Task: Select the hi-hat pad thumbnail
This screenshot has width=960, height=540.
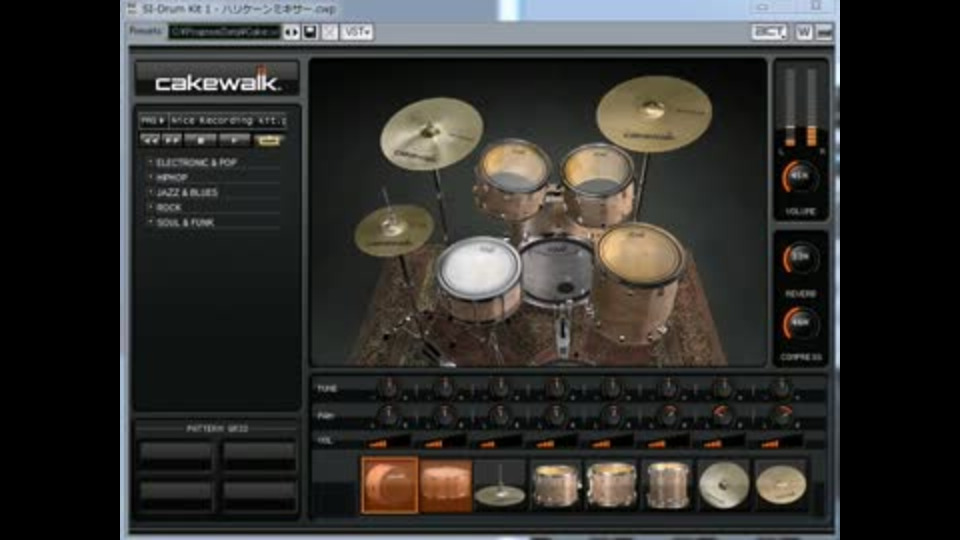Action: (500, 484)
